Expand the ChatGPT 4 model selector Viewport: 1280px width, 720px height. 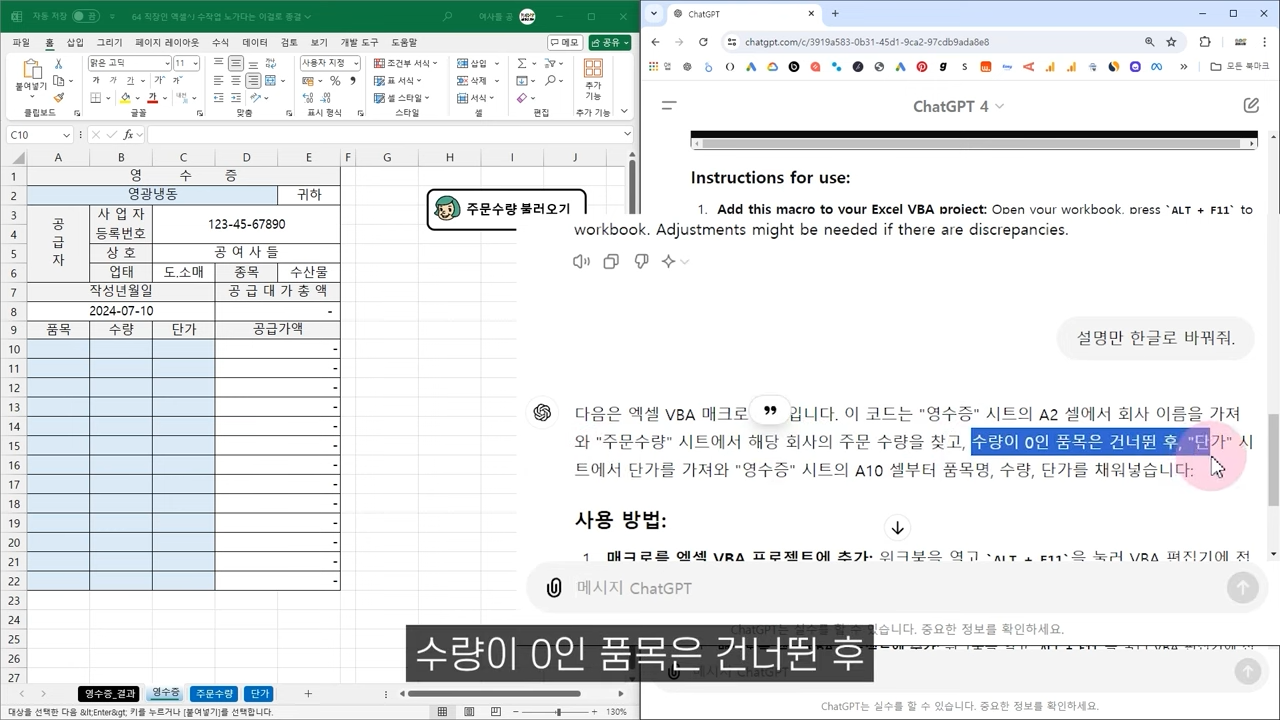tap(958, 106)
